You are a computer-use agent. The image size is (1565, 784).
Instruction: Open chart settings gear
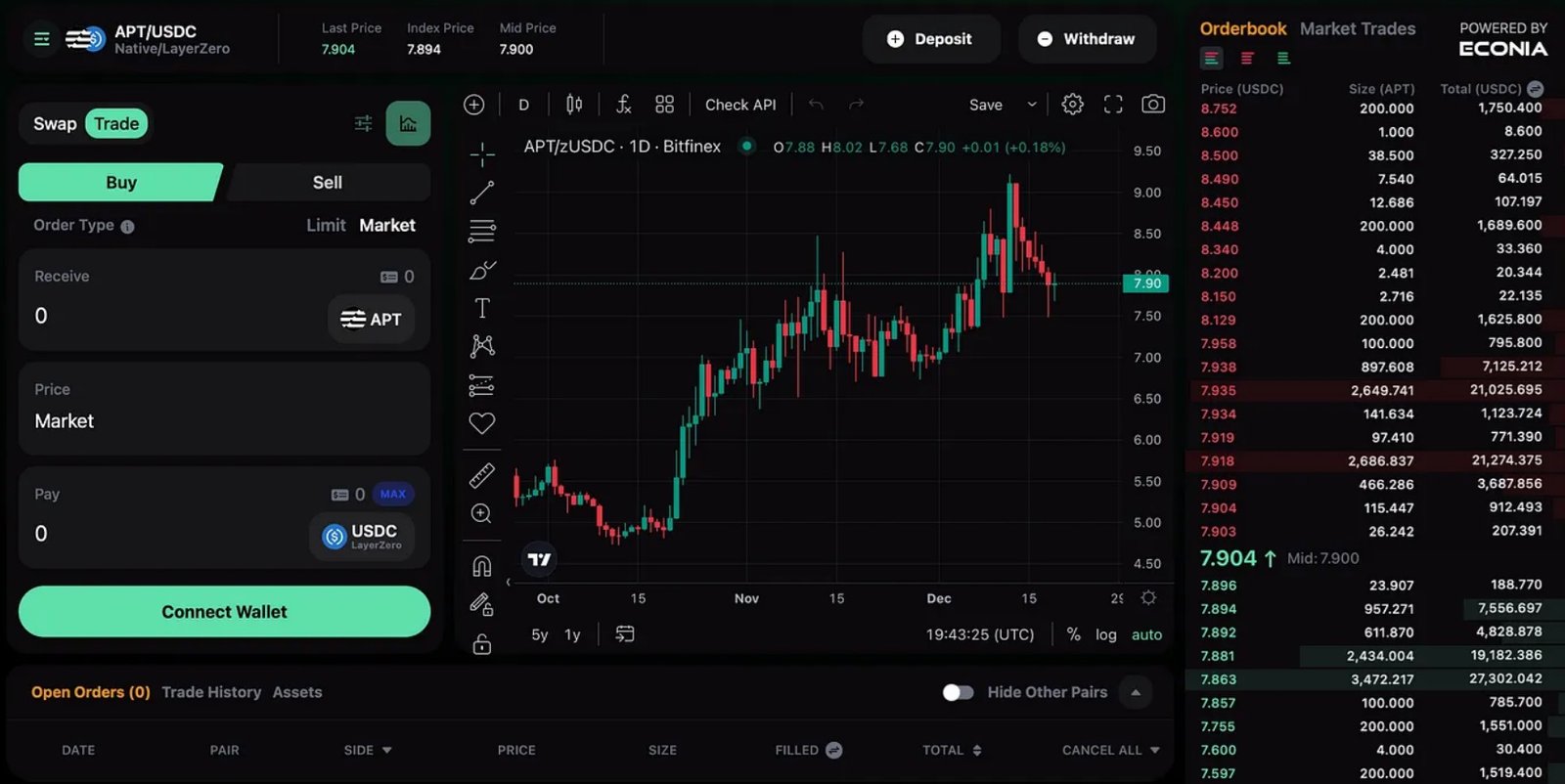point(1073,105)
